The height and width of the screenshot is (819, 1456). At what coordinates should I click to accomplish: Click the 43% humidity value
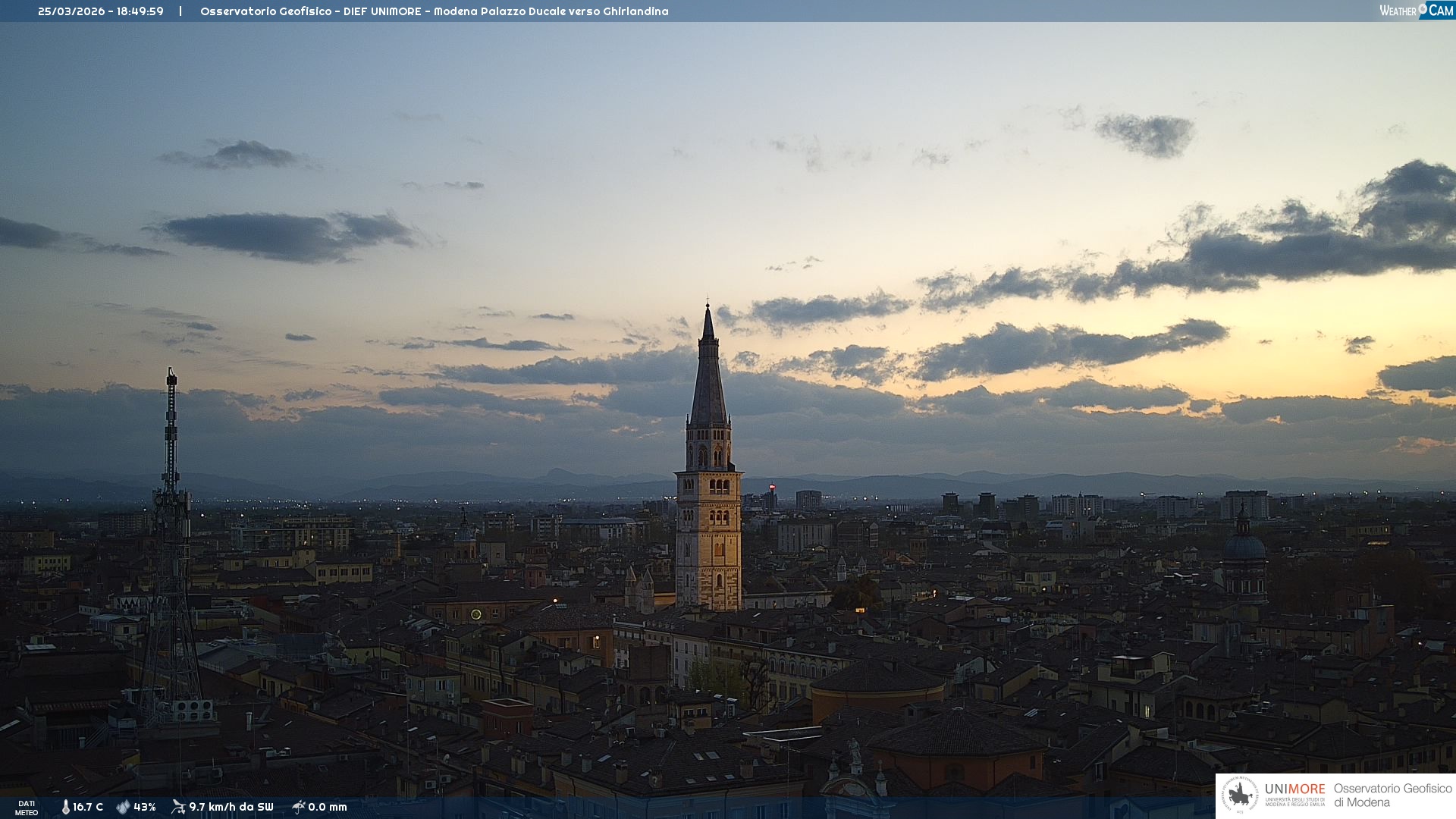click(x=145, y=807)
